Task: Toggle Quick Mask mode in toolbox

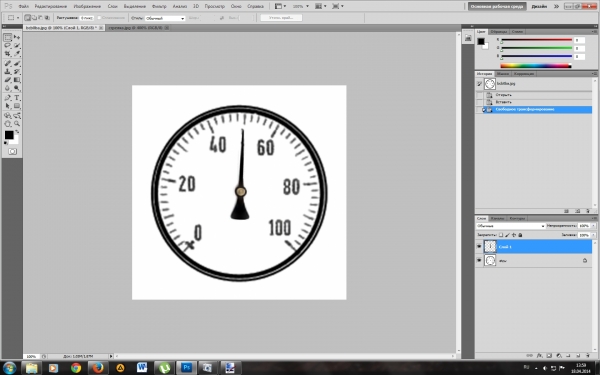Action: (12, 152)
